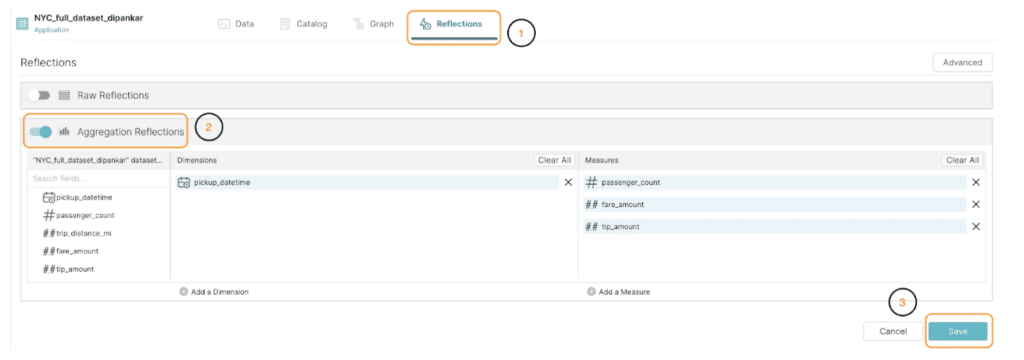The image size is (1024, 360).
Task: Select trip_distance_mi in the field list
Action: (x=81, y=233)
